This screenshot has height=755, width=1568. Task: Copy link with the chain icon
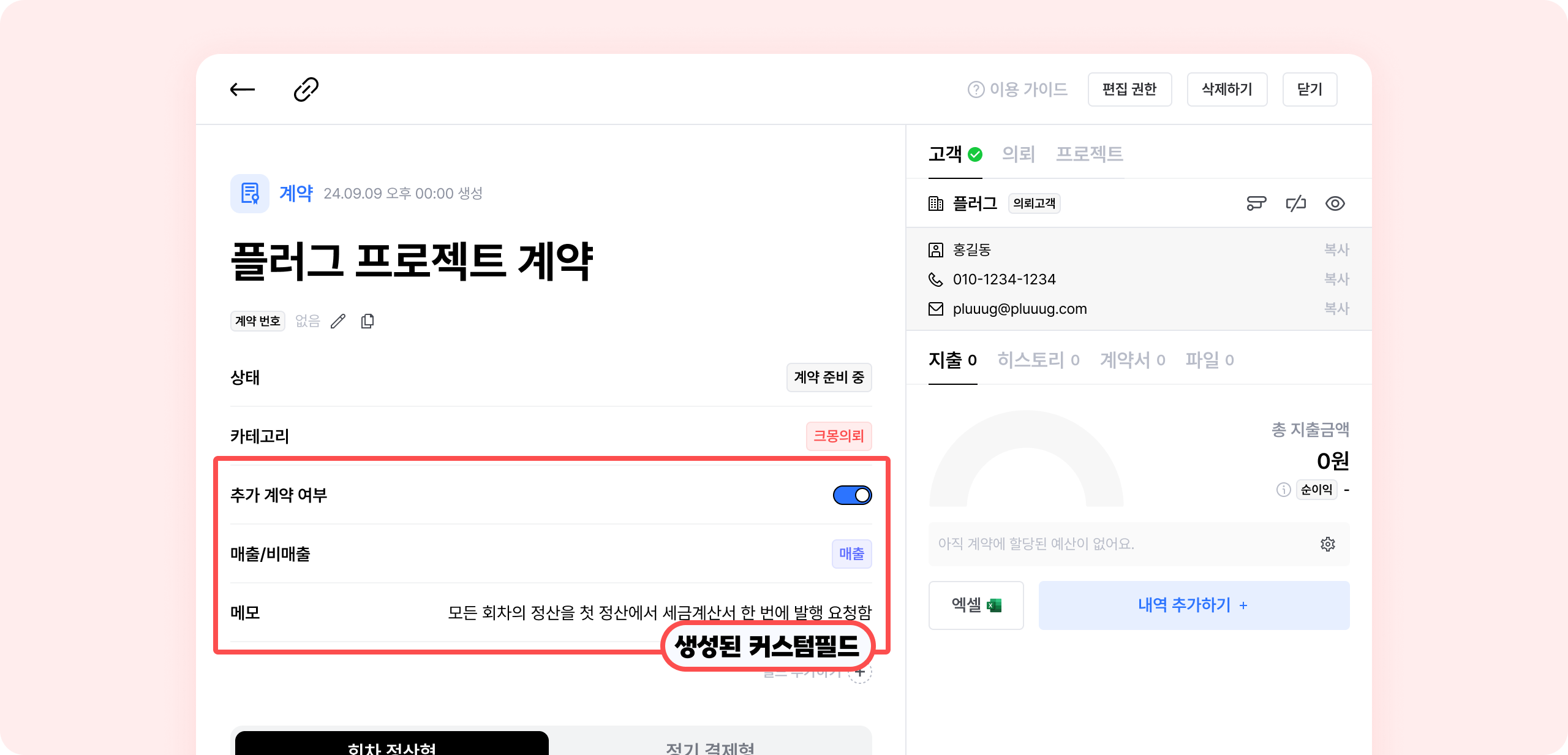click(x=306, y=89)
